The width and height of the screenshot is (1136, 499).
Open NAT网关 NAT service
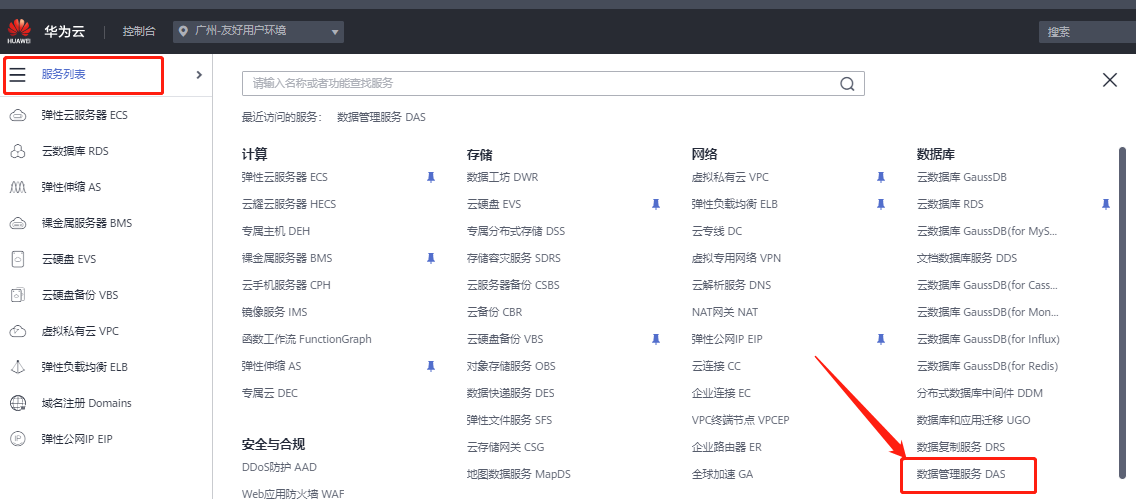click(x=725, y=312)
